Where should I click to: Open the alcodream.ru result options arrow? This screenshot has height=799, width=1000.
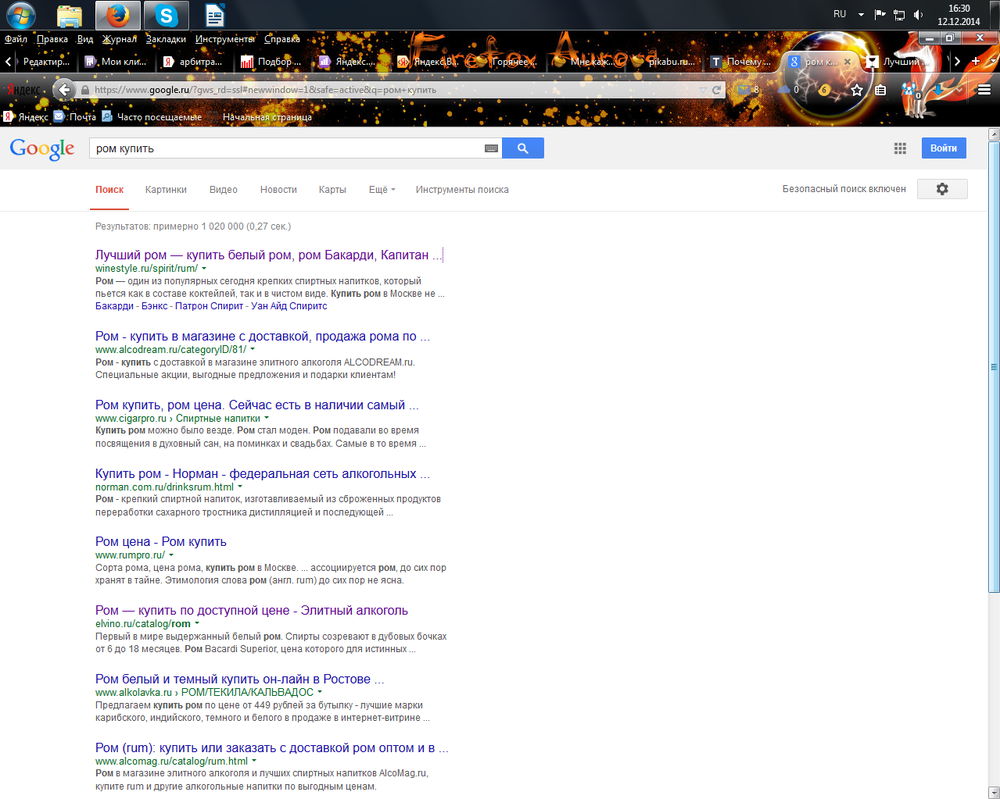[x=253, y=349]
